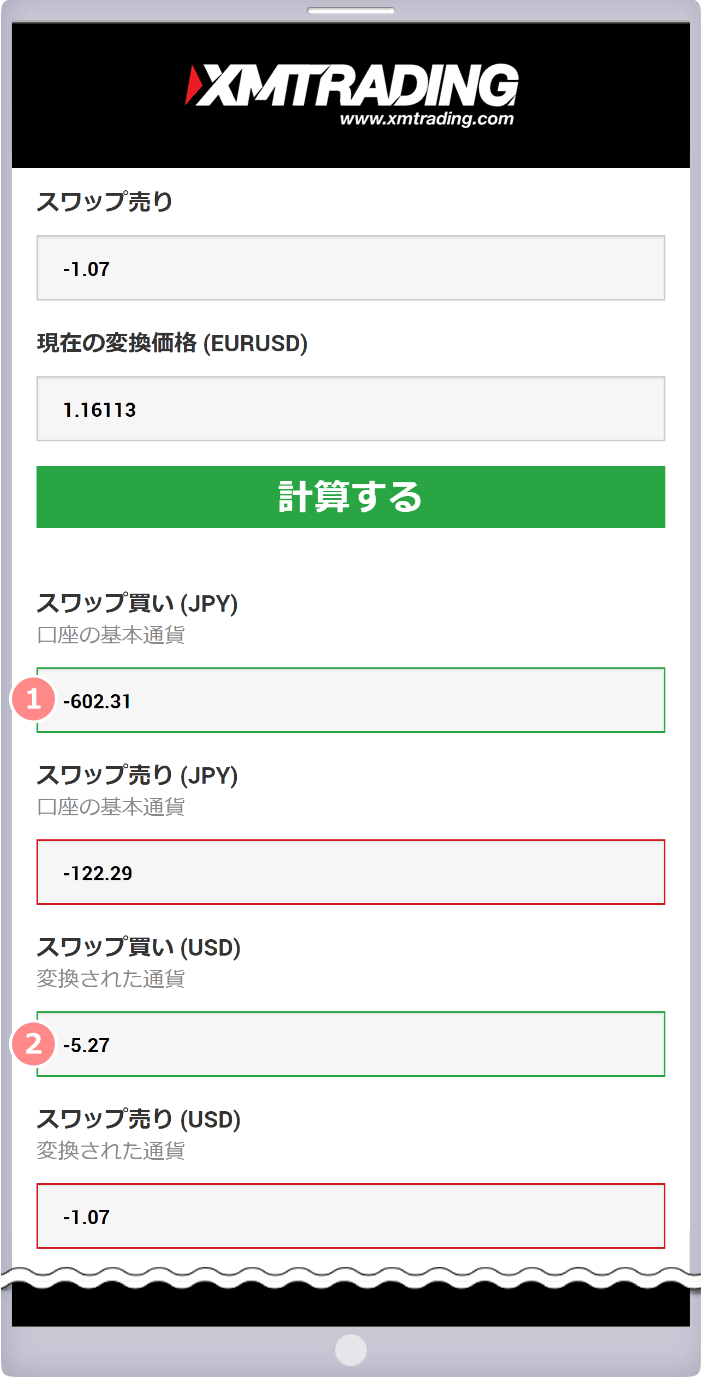Select the EURUSD conversion price field showing 1.16113
Image resolution: width=701 pixels, height=1377 pixels.
click(350, 409)
